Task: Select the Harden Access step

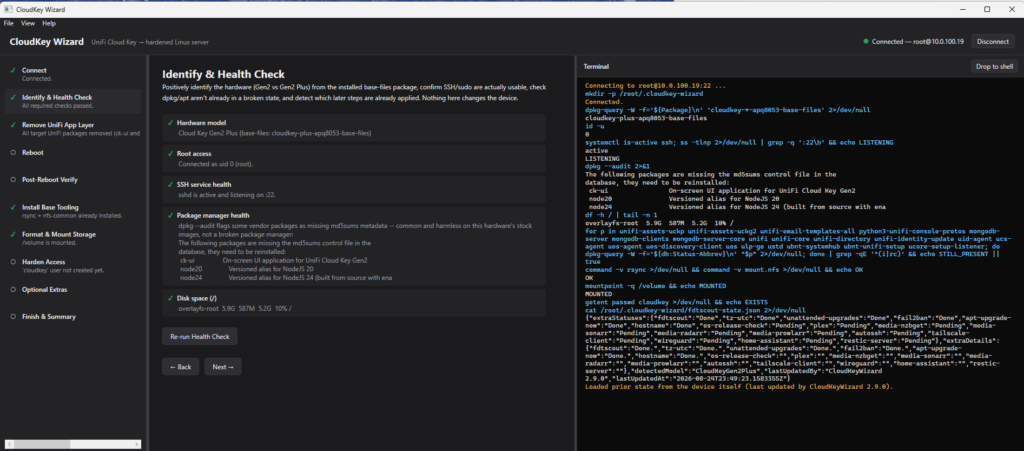Action: [x=72, y=266]
